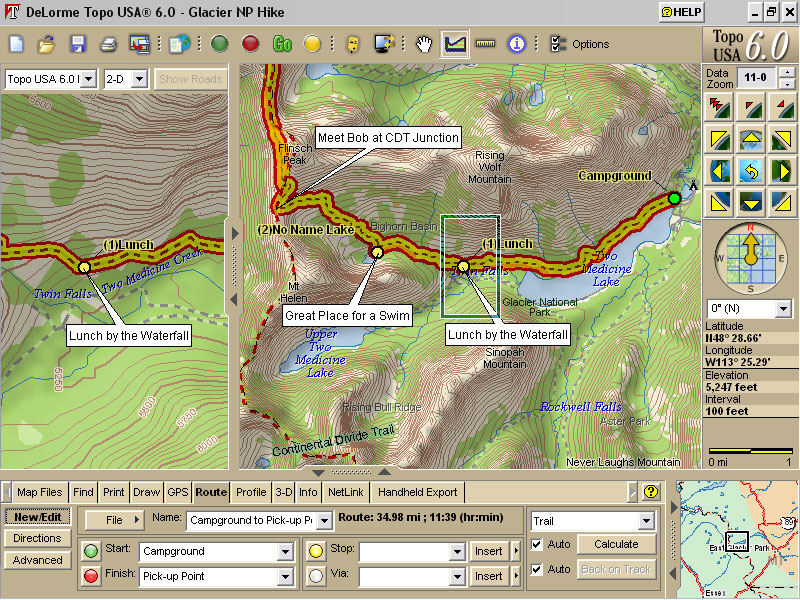Create a new blank project document

point(17,44)
